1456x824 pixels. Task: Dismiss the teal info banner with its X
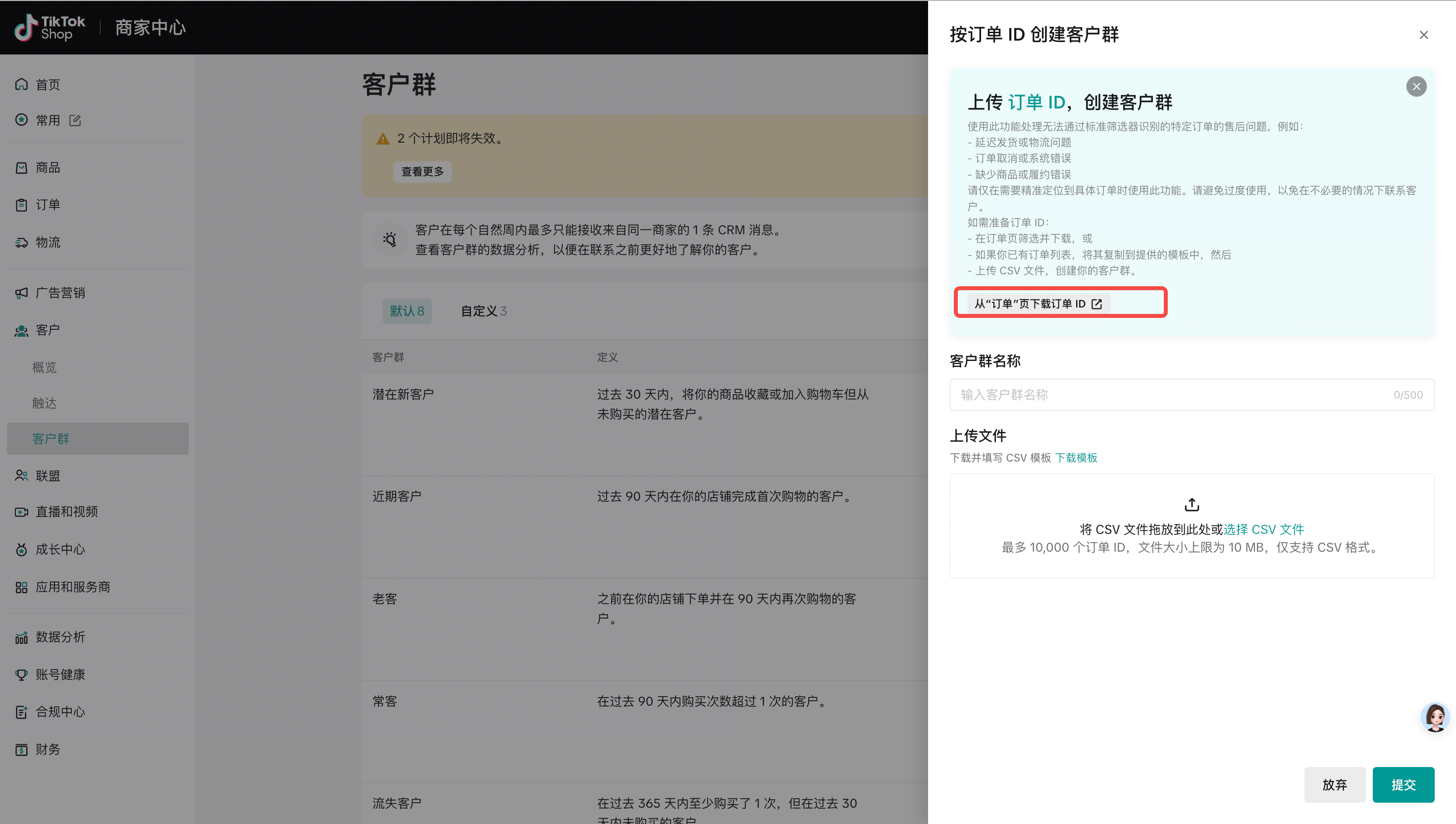(1416, 87)
